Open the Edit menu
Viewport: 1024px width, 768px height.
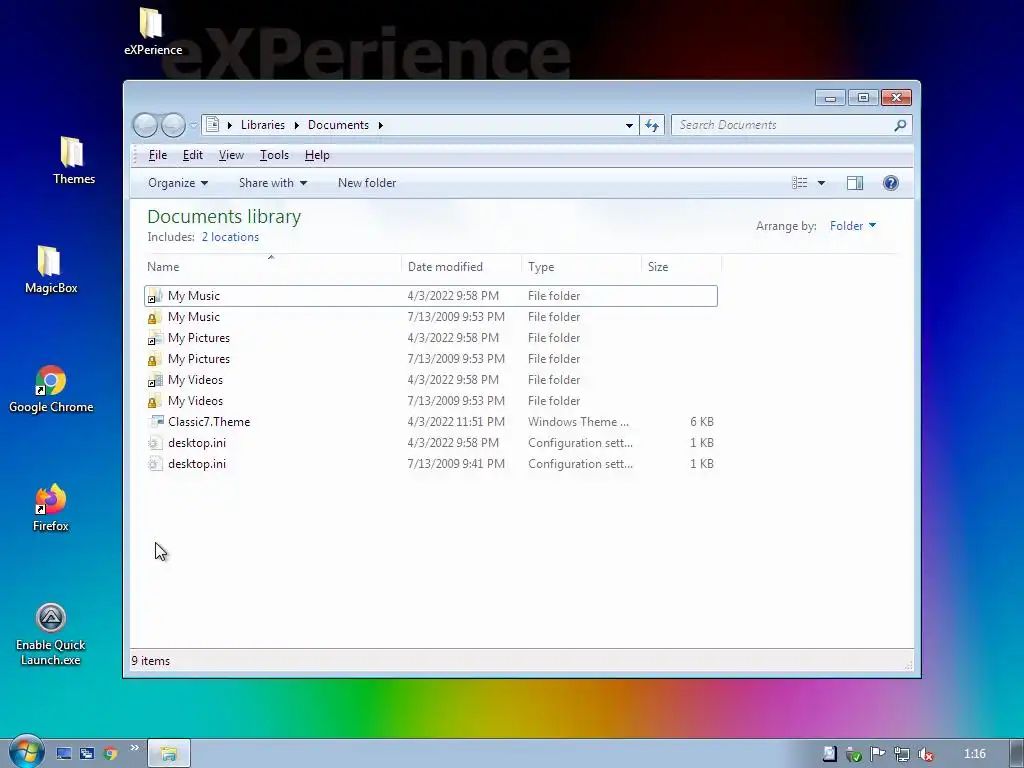pos(193,155)
